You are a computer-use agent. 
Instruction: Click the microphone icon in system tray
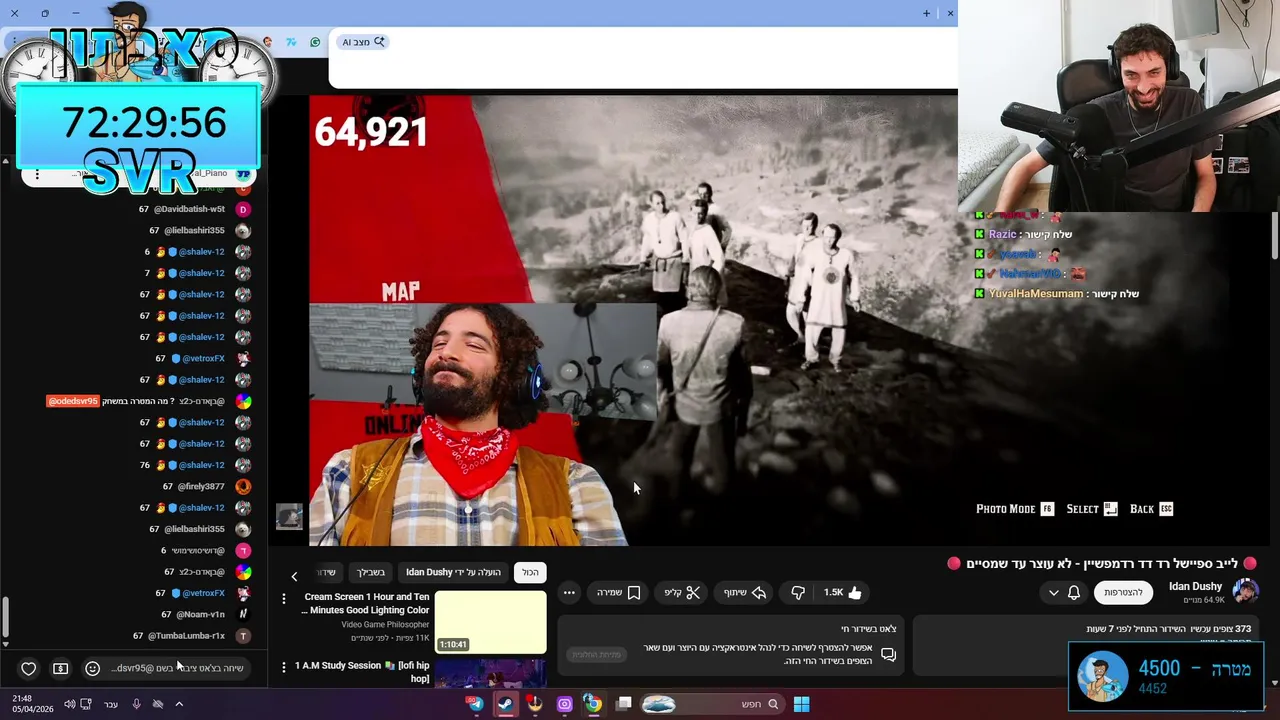click(137, 704)
